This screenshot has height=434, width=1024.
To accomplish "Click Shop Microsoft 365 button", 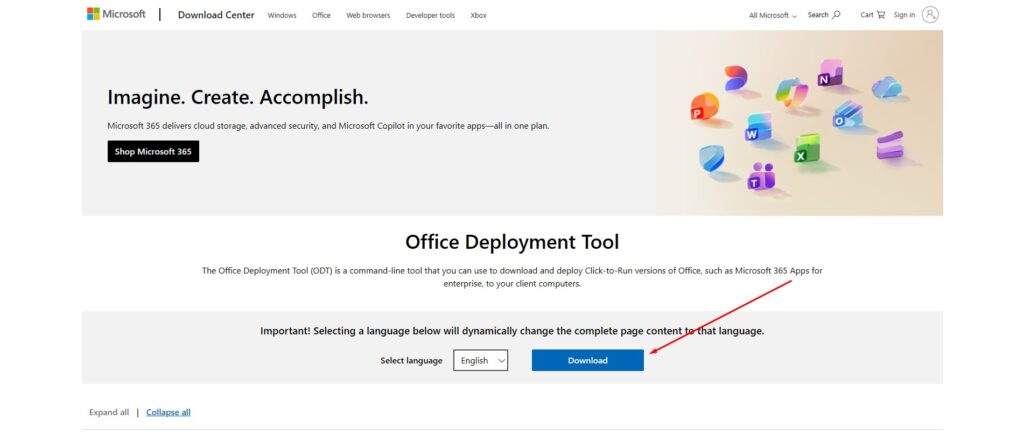I will [x=153, y=151].
